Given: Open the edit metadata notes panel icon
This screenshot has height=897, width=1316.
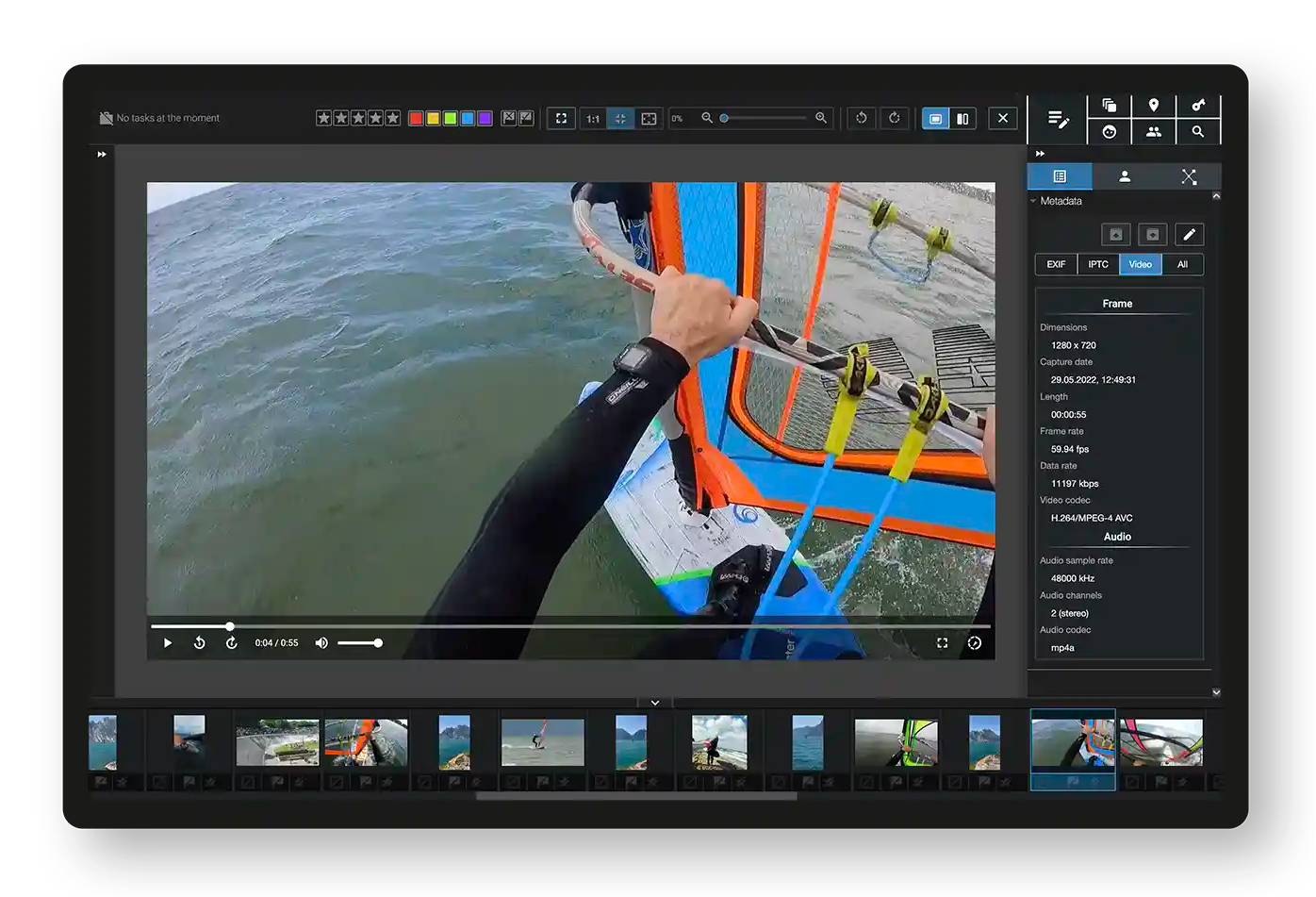Looking at the screenshot, I should coord(1058,119).
